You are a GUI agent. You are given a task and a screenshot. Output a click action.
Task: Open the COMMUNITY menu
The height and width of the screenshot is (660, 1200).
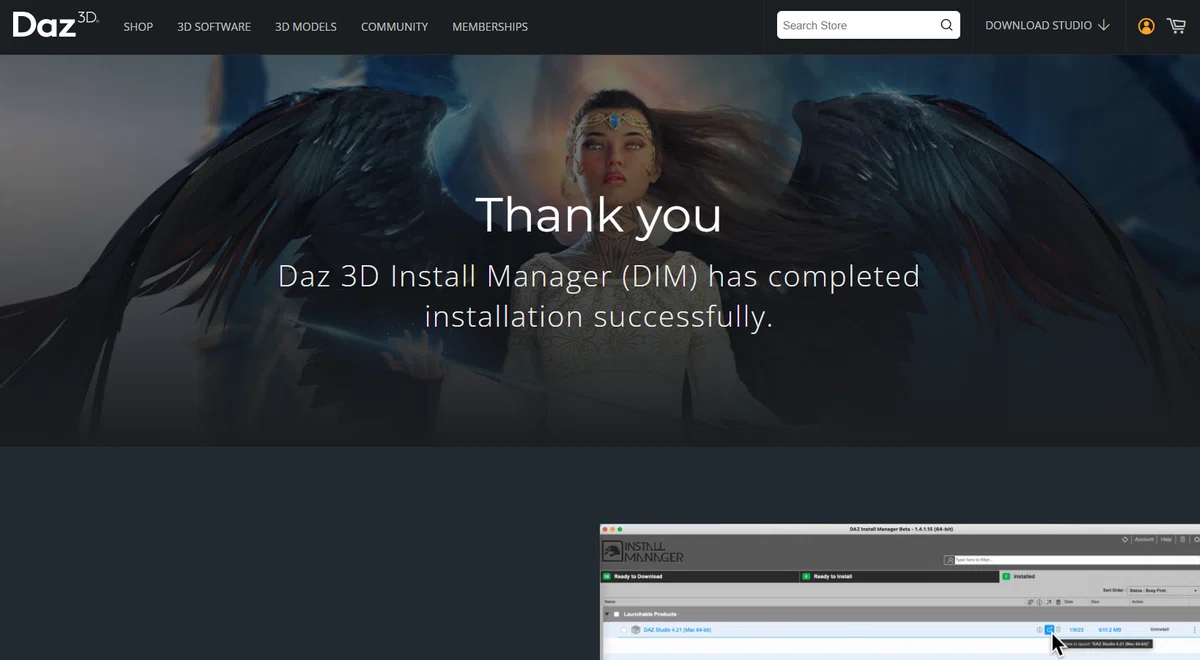394,26
